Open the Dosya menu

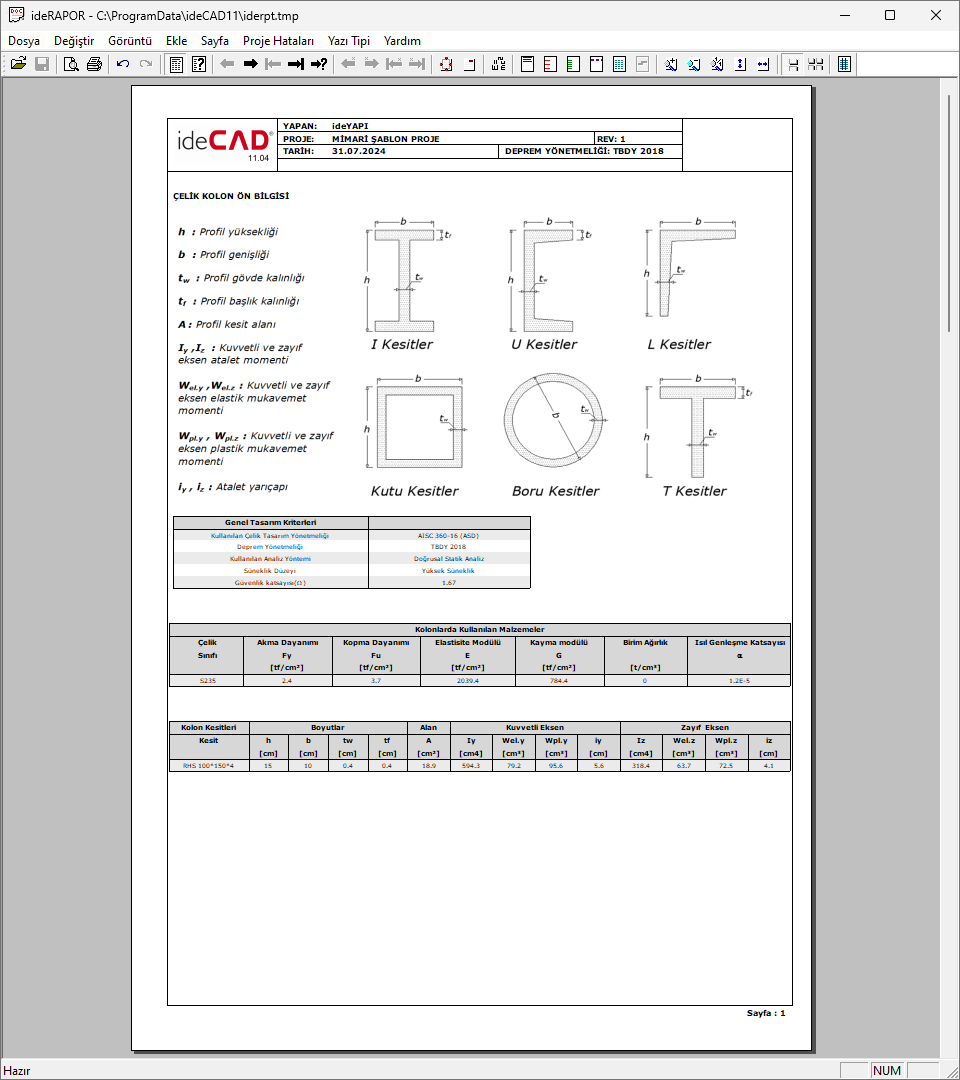coord(24,41)
